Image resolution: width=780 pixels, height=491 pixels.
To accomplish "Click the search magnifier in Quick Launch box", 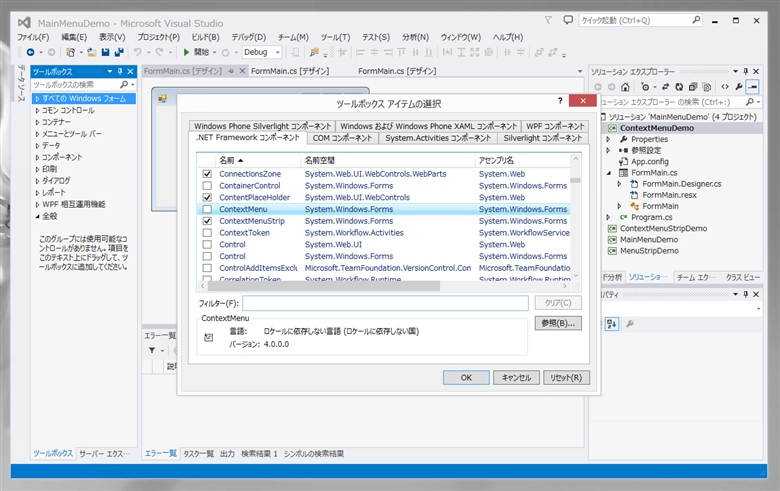I will (696, 20).
